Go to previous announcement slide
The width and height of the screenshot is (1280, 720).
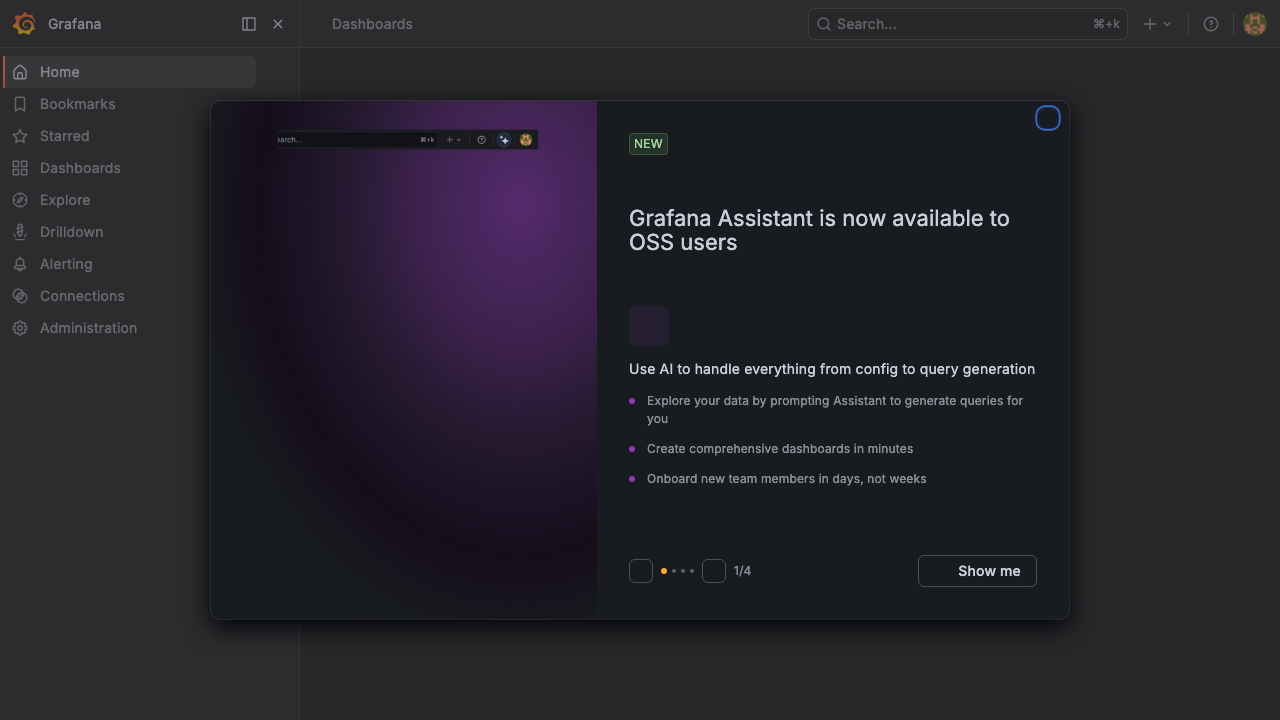[x=641, y=571]
